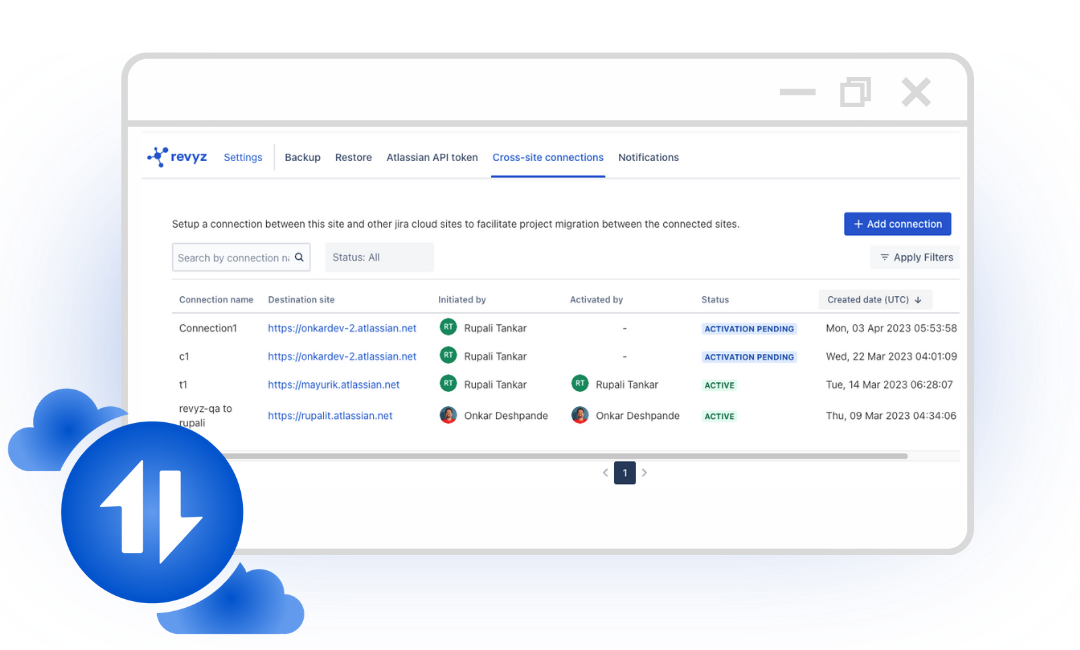Open Apply Filters options

[x=916, y=257]
